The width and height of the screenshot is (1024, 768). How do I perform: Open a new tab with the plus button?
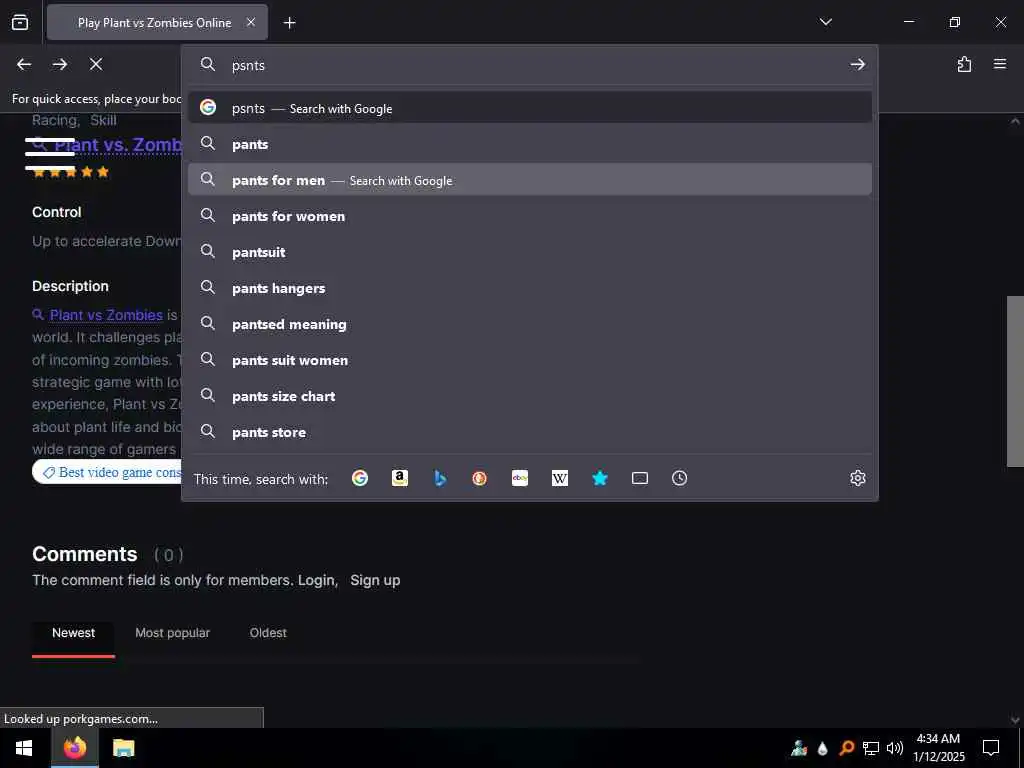click(x=289, y=23)
